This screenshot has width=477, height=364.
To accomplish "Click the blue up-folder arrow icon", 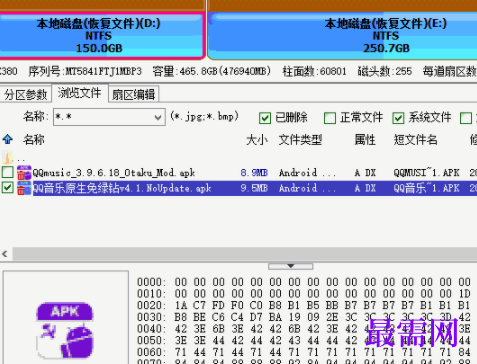I will click(x=8, y=139).
